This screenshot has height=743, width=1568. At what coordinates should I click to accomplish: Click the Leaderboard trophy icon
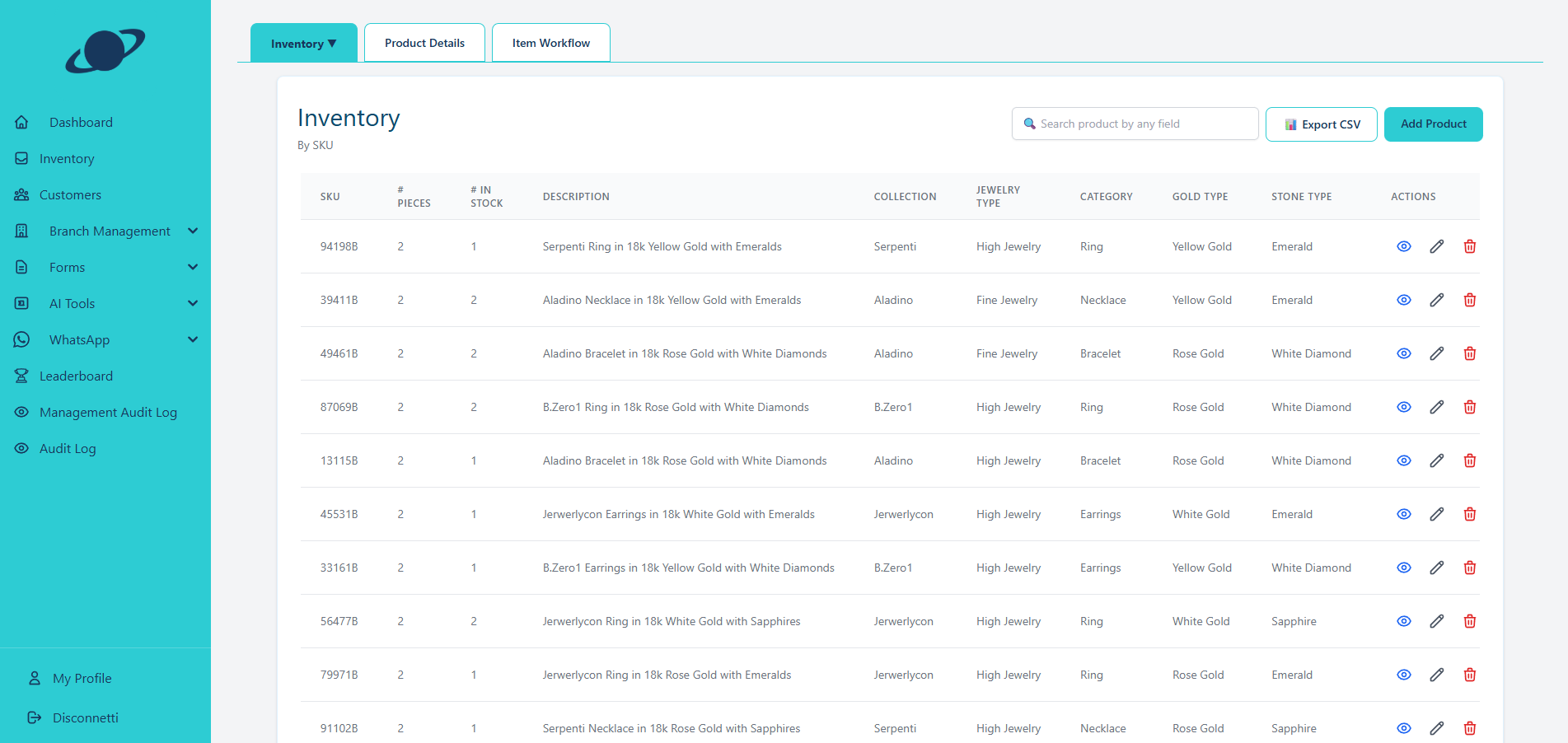click(22, 376)
